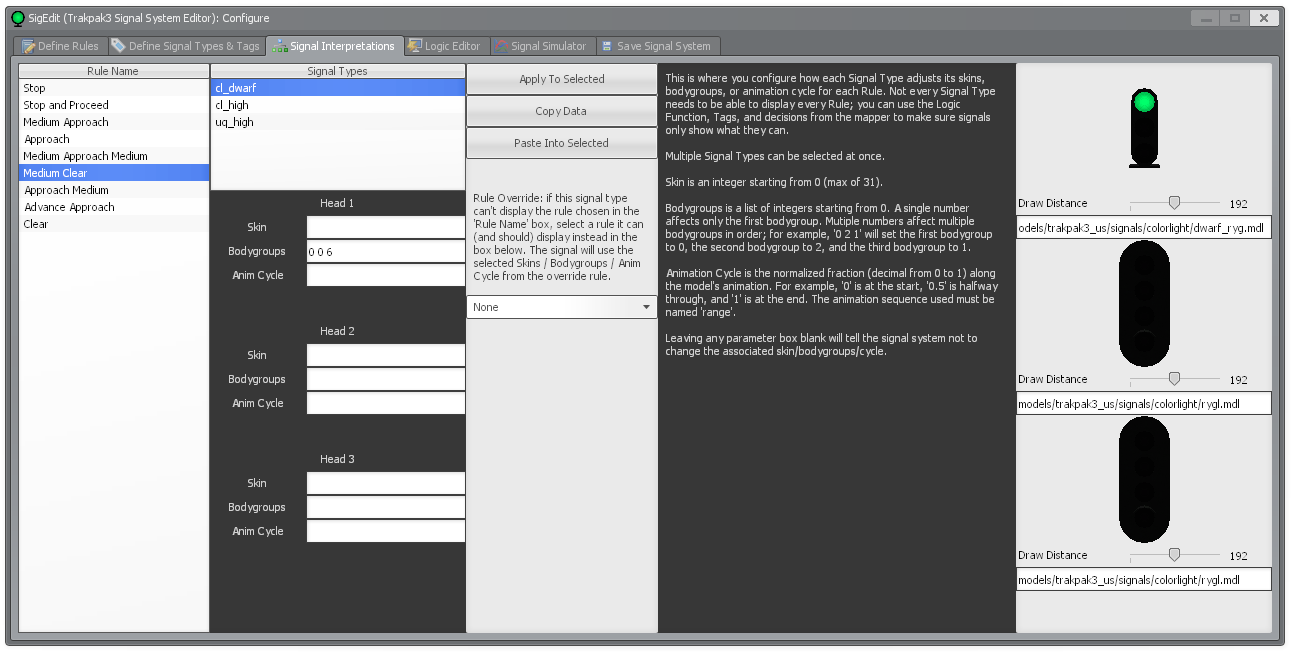Adjust the dwarf signal Draw Distance slider
Viewport: 1291px width, 652px height.
(1174, 203)
